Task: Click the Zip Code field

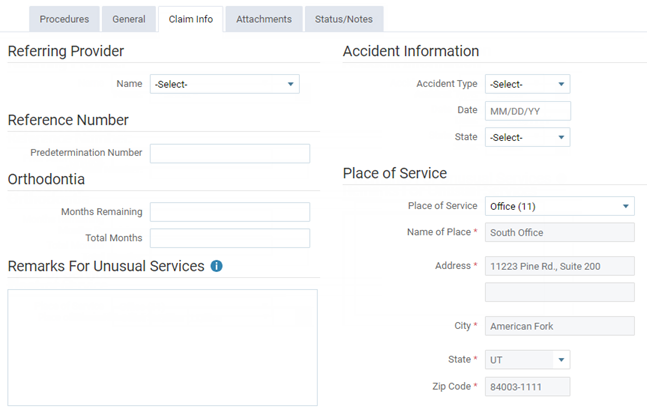Action: [527, 386]
